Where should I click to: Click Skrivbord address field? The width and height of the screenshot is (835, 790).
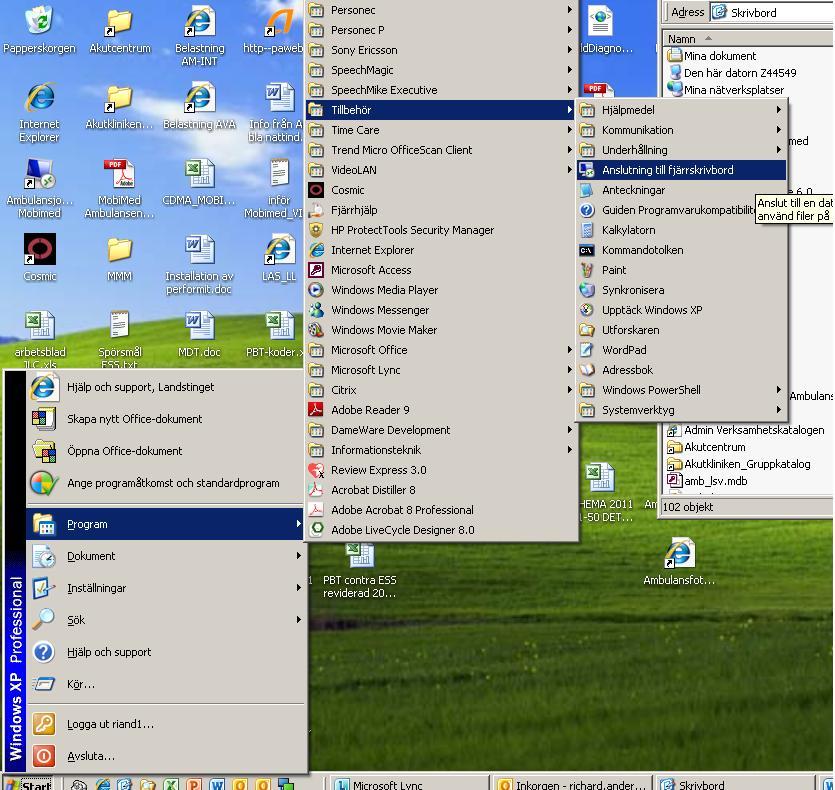(x=772, y=12)
